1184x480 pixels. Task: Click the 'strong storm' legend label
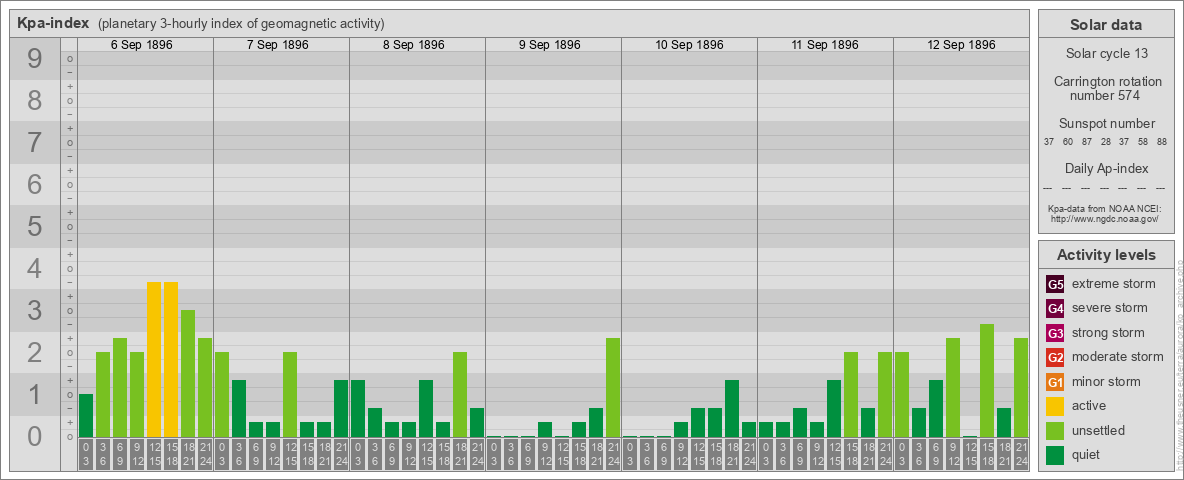point(1108,332)
